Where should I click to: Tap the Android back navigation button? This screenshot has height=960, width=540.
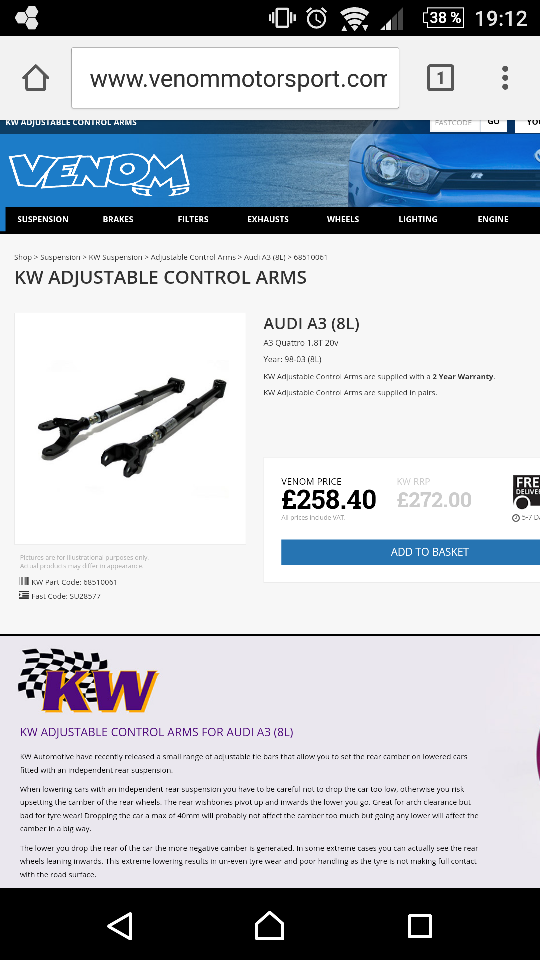click(x=120, y=925)
